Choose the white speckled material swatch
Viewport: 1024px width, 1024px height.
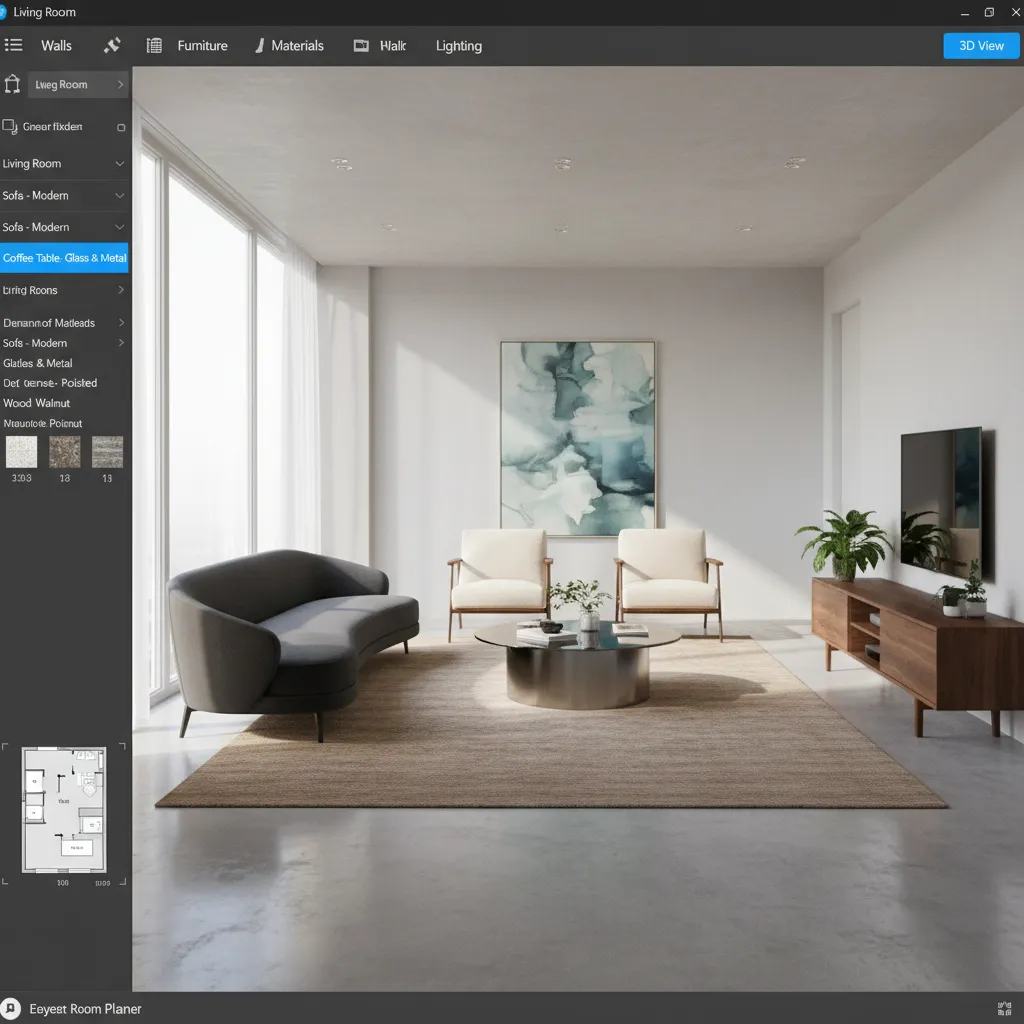tap(21, 452)
